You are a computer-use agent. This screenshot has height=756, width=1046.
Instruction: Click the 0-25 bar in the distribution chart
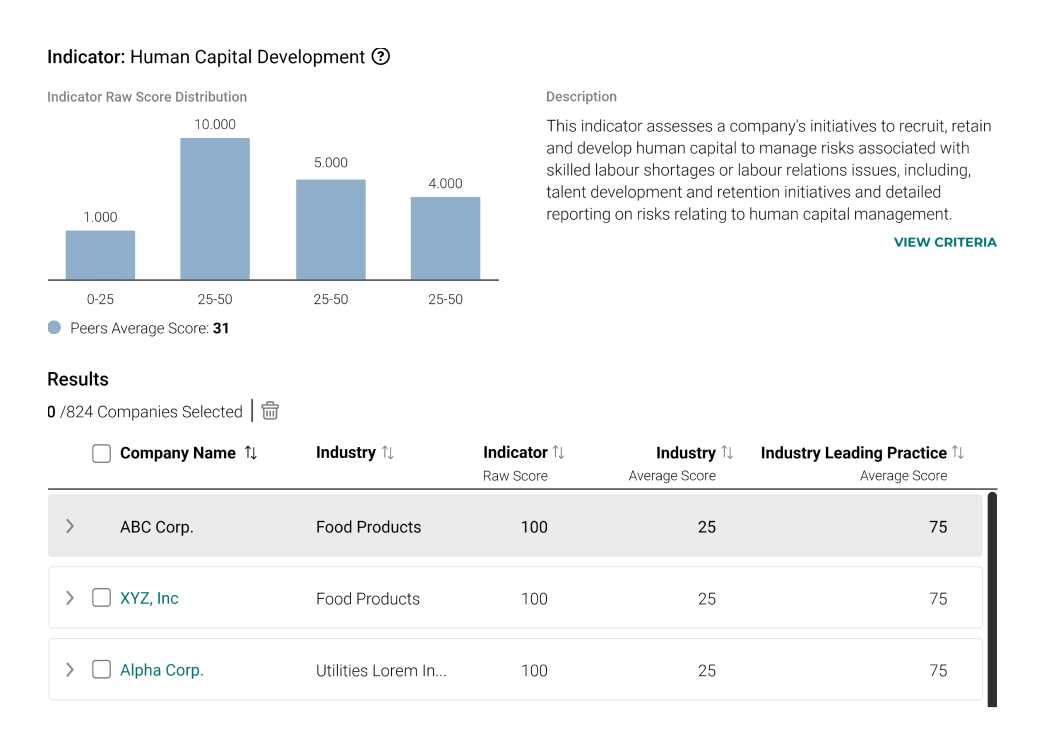click(100, 255)
